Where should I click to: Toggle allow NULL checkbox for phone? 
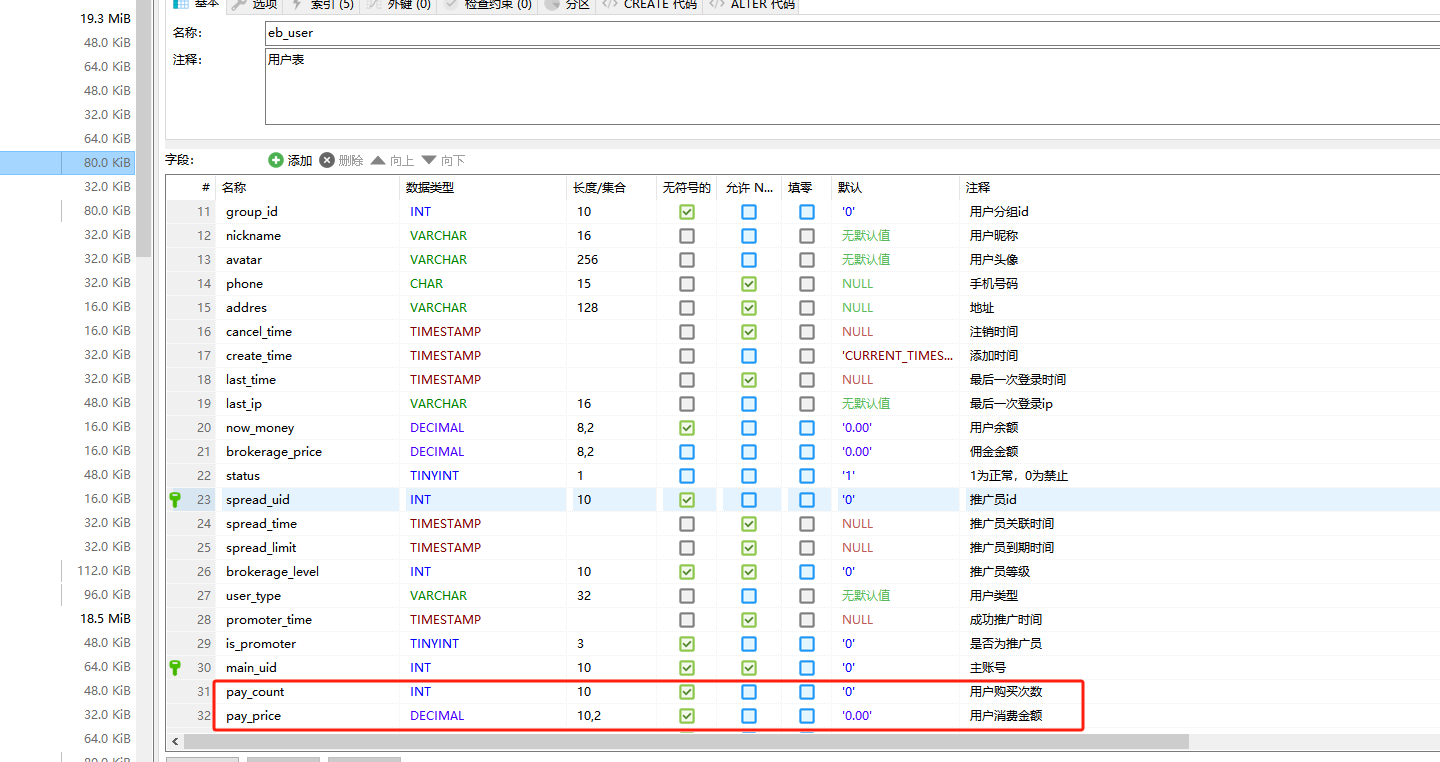(749, 284)
